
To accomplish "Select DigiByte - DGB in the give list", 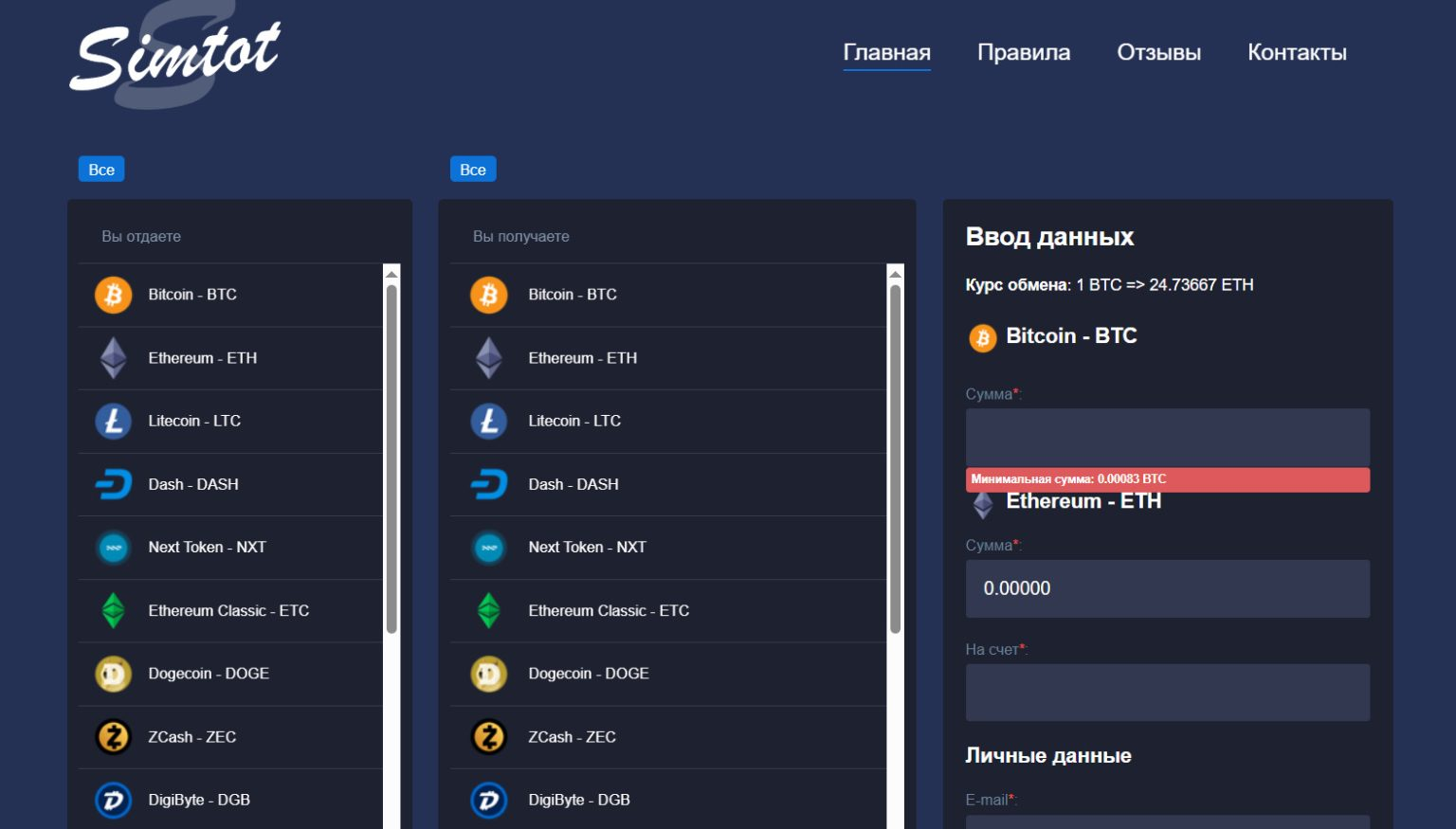I will [x=230, y=800].
